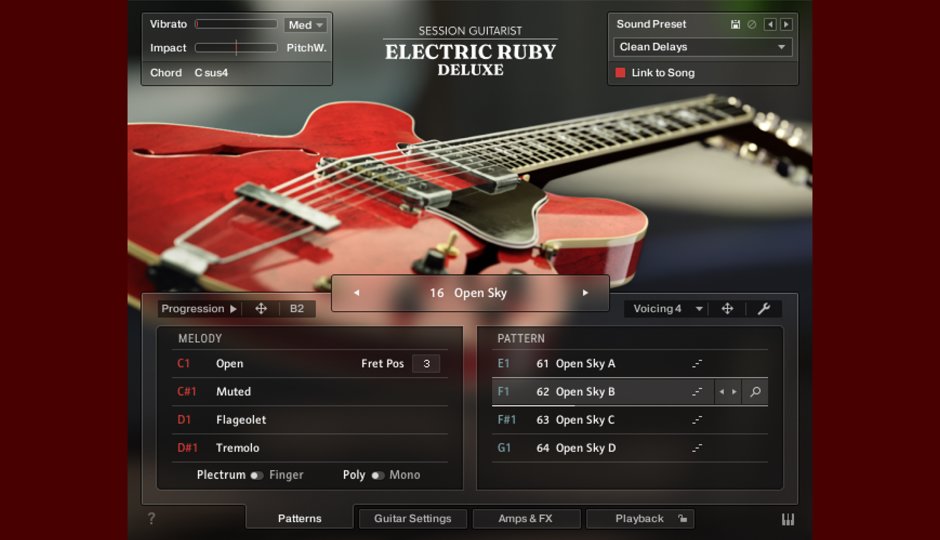Toggle the Link to Song checkbox
Screen dimensions: 940x540
click(x=620, y=73)
